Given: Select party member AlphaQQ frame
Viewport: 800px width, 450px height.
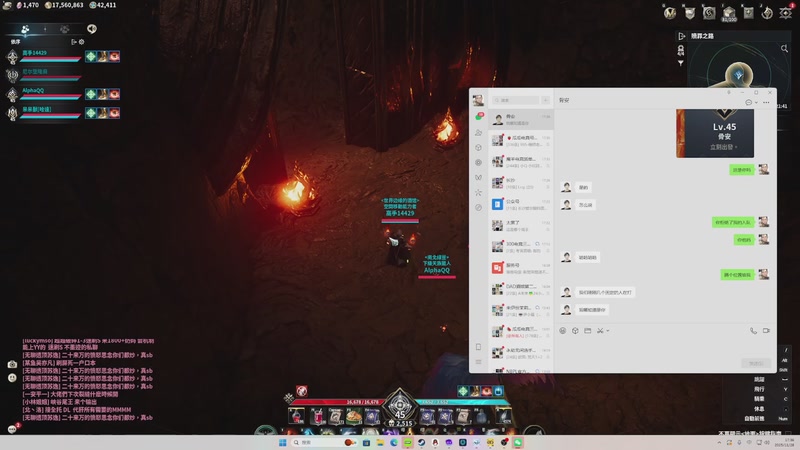Looking at the screenshot, I should [x=44, y=94].
